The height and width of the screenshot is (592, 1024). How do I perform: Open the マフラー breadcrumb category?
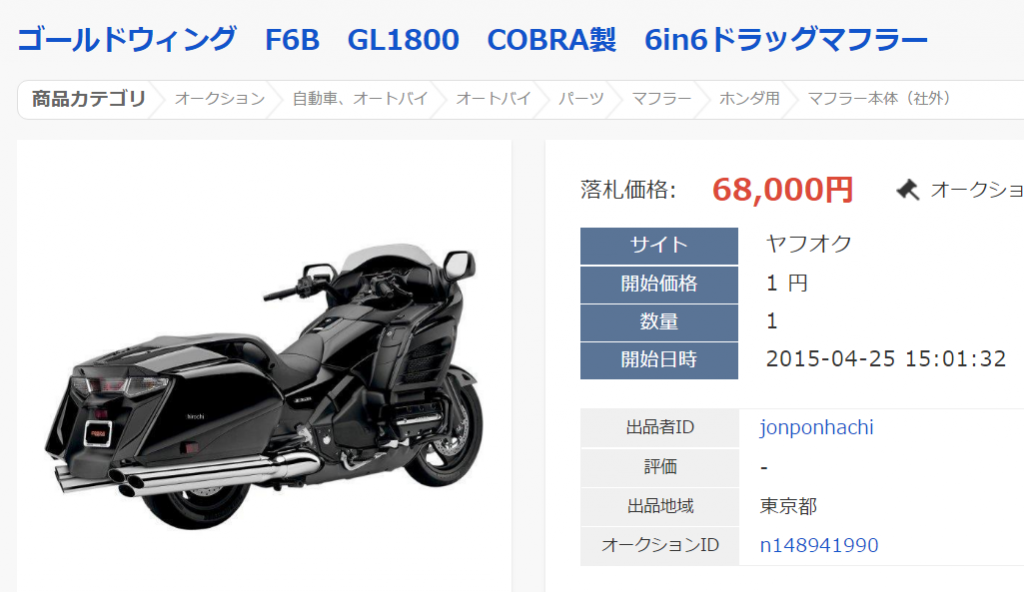pyautogui.click(x=662, y=99)
